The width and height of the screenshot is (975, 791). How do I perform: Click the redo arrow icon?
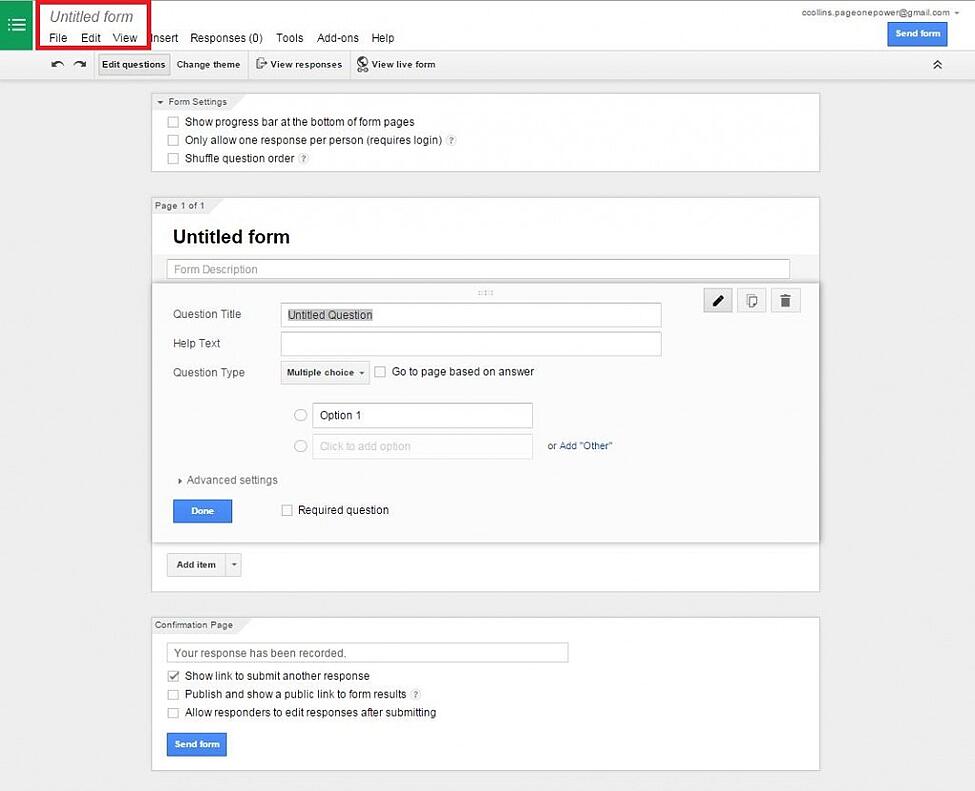pyautogui.click(x=79, y=64)
